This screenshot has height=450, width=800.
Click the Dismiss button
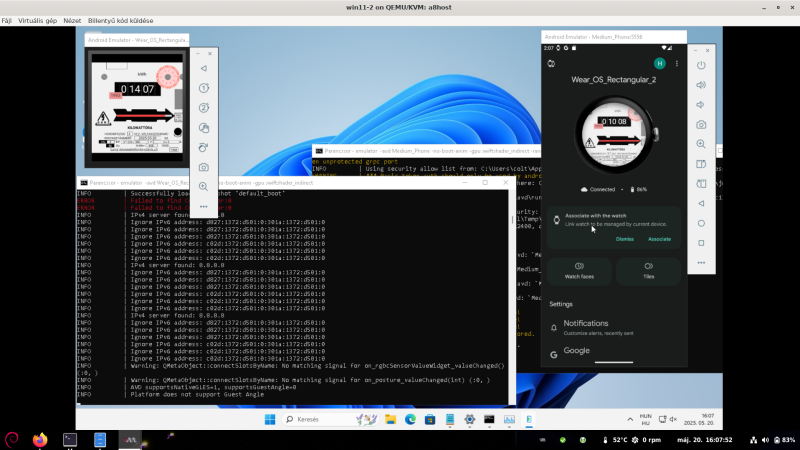[x=624, y=239]
